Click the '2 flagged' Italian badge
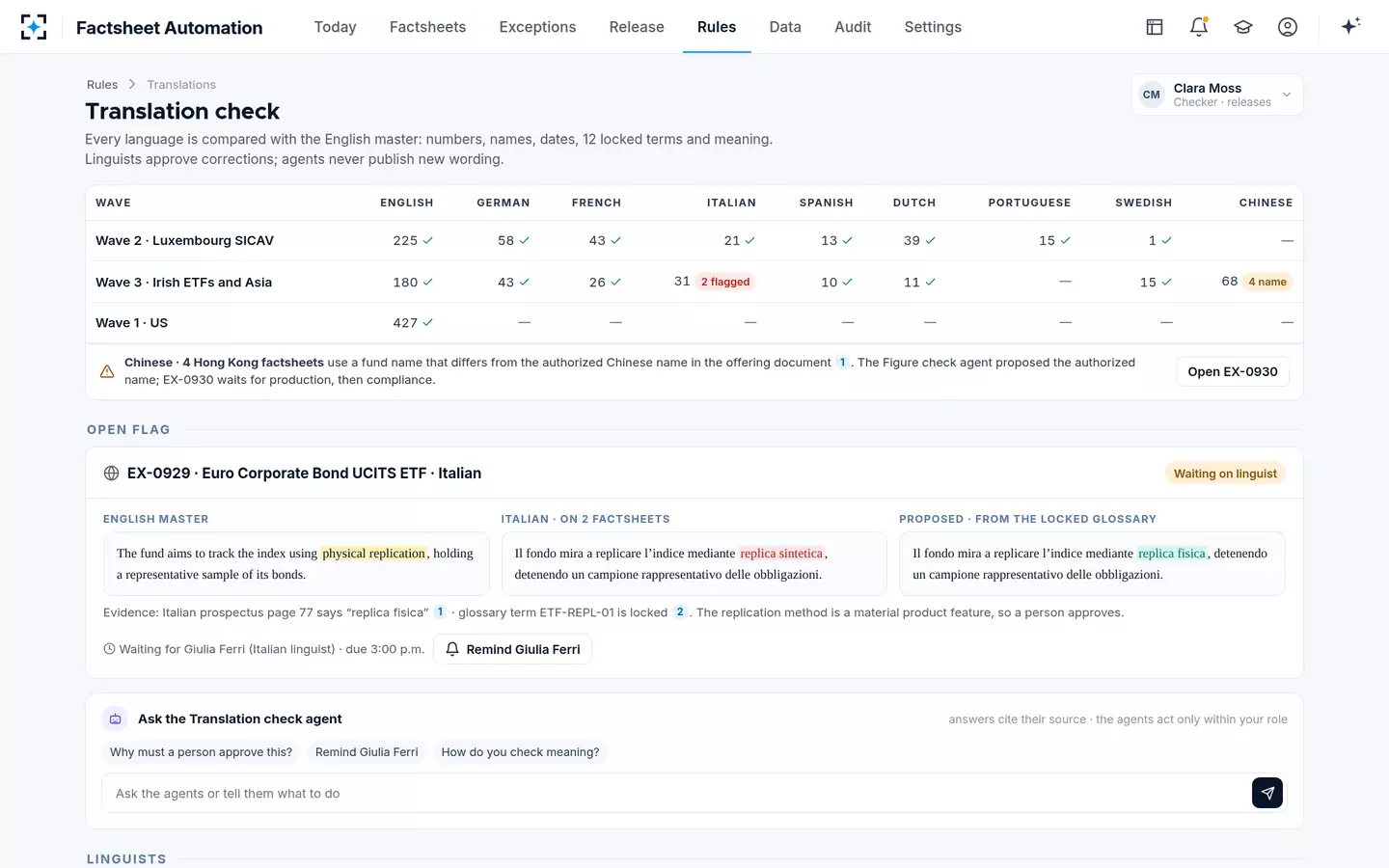The image size is (1389, 868). tap(725, 282)
